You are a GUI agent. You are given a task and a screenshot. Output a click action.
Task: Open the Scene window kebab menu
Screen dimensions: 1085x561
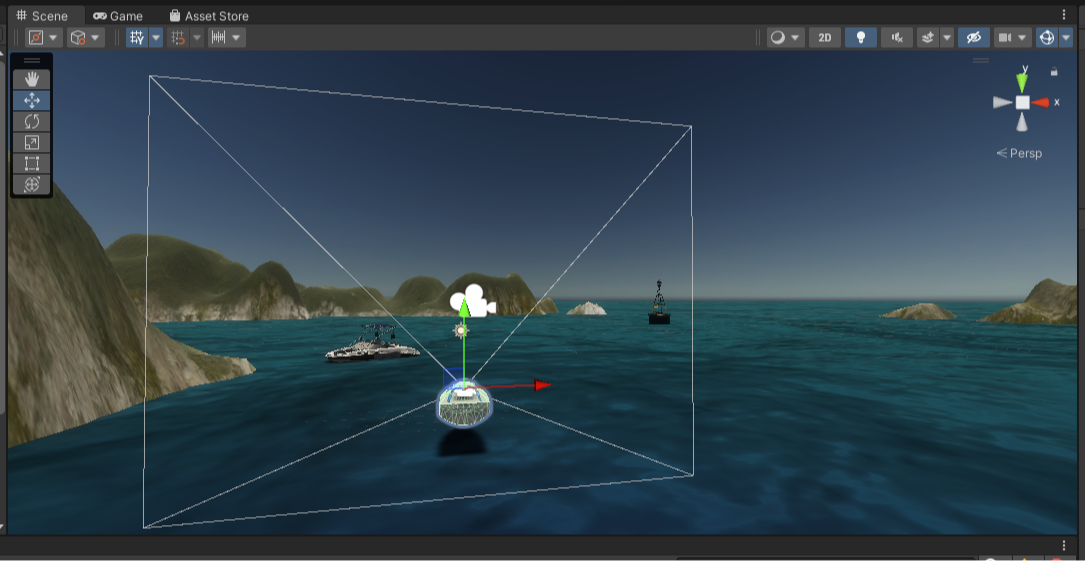pyautogui.click(x=1064, y=15)
